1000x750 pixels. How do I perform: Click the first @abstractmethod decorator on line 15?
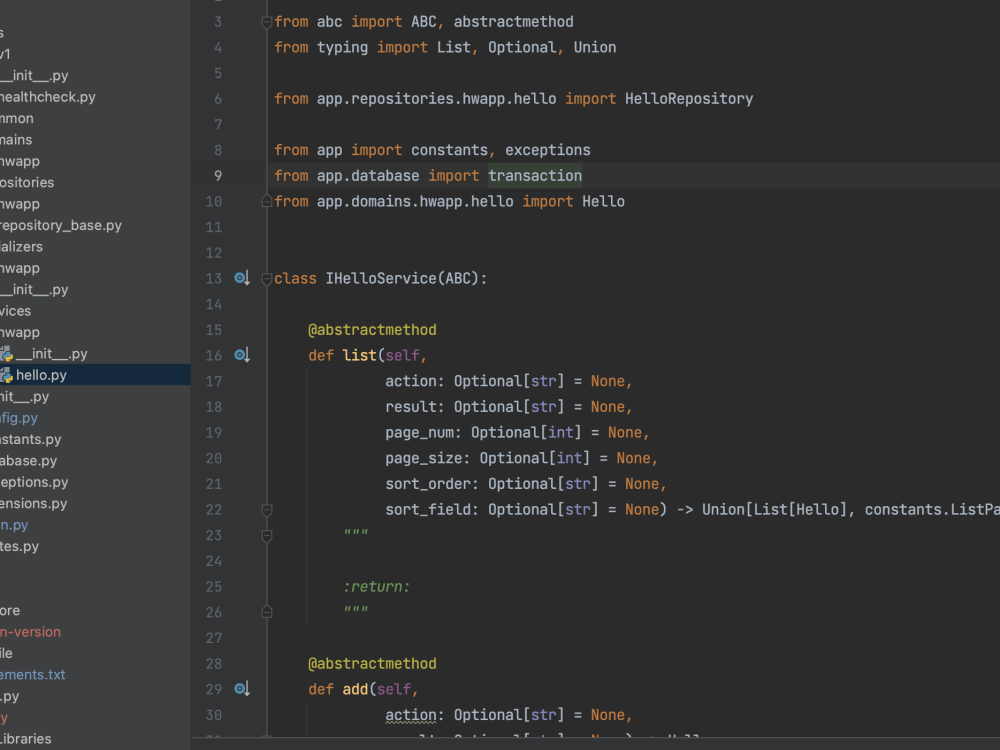click(372, 330)
